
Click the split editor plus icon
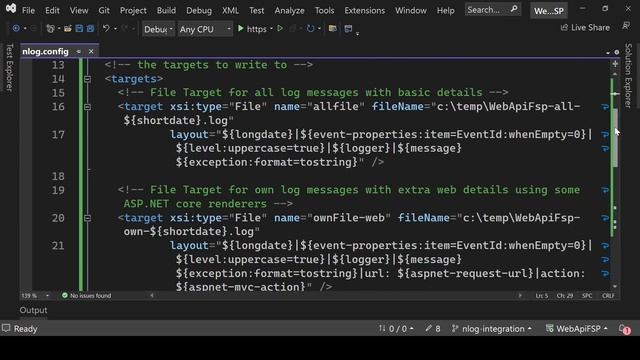[615, 64]
